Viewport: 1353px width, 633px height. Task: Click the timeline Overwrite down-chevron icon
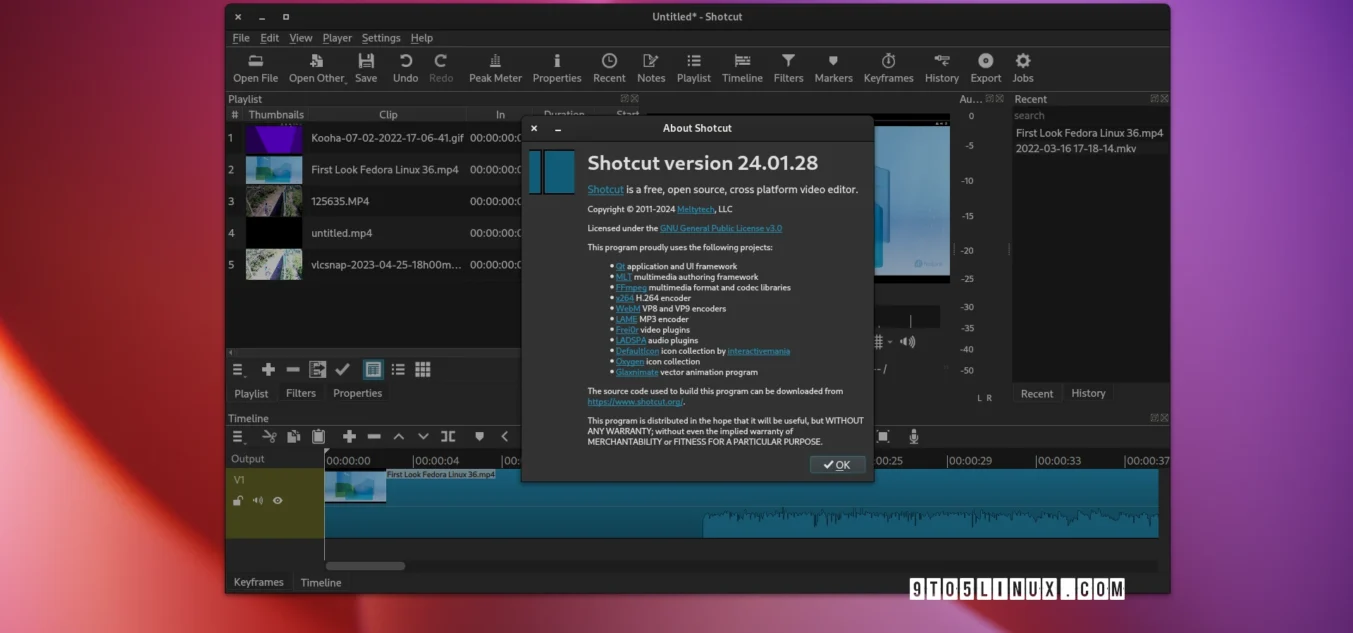tap(423, 437)
